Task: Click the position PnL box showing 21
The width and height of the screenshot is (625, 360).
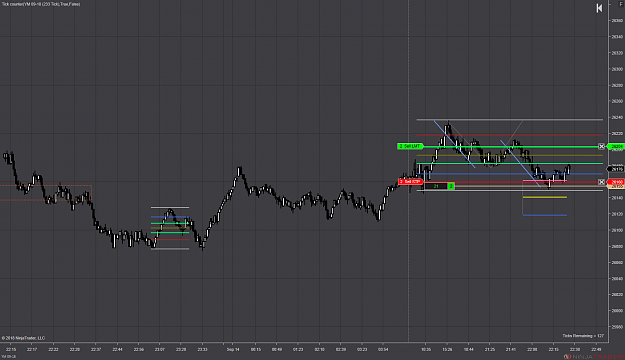Action: (x=436, y=186)
